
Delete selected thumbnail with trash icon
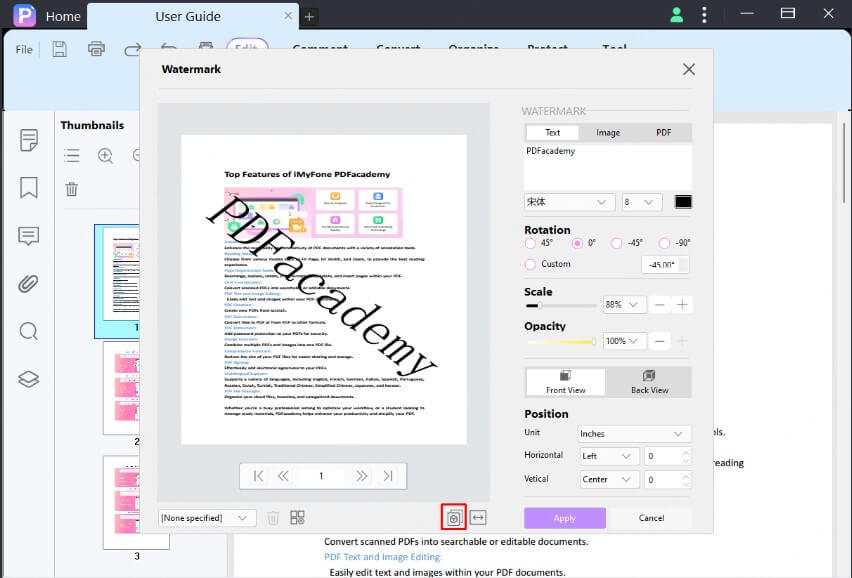coord(72,189)
